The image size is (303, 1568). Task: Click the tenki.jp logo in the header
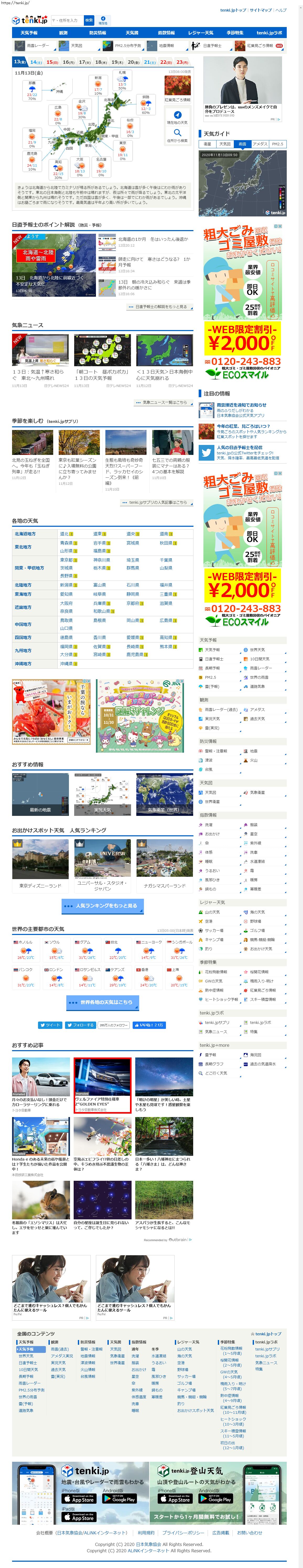click(x=30, y=20)
